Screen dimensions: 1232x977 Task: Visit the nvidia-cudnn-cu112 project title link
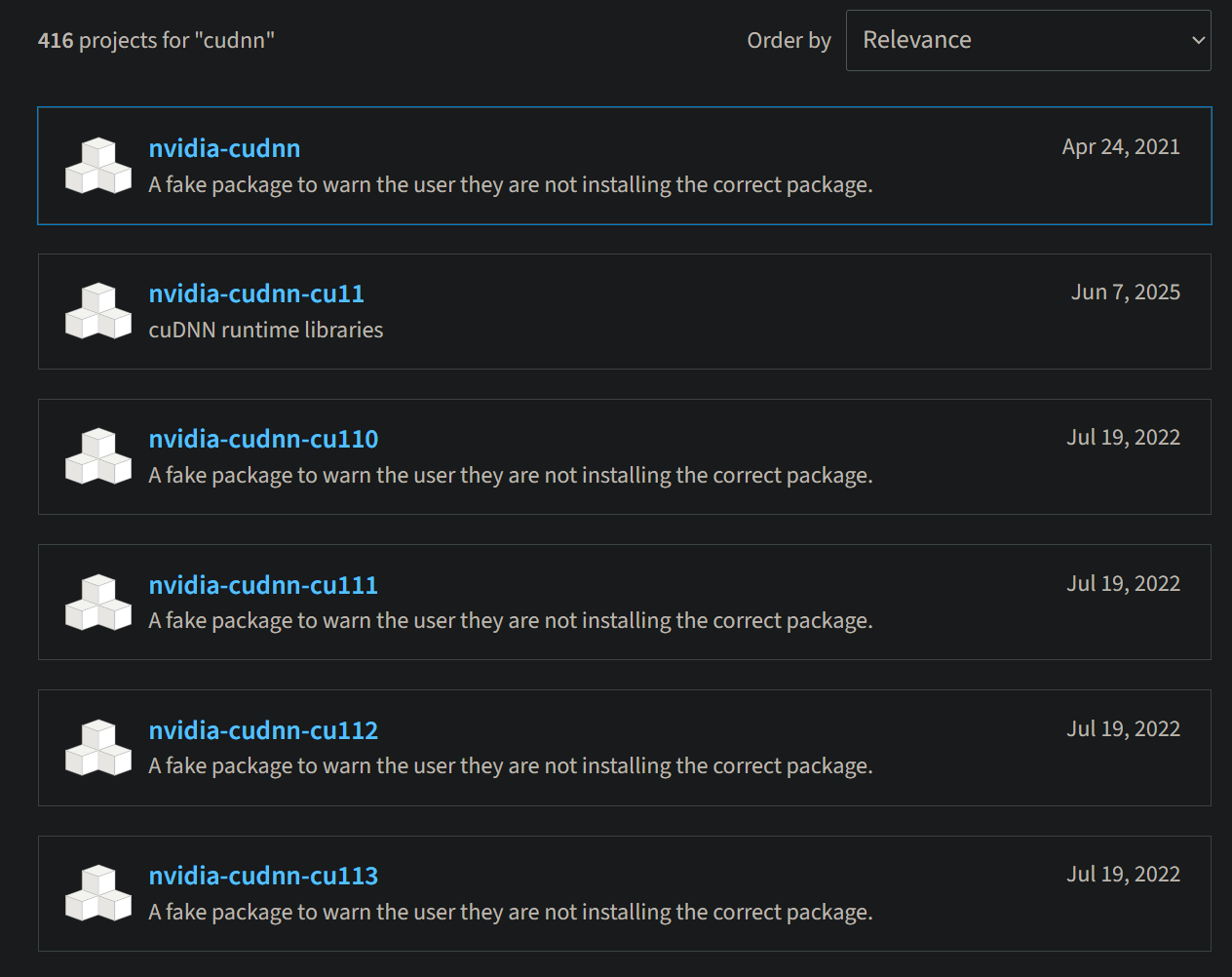pyautogui.click(x=263, y=730)
